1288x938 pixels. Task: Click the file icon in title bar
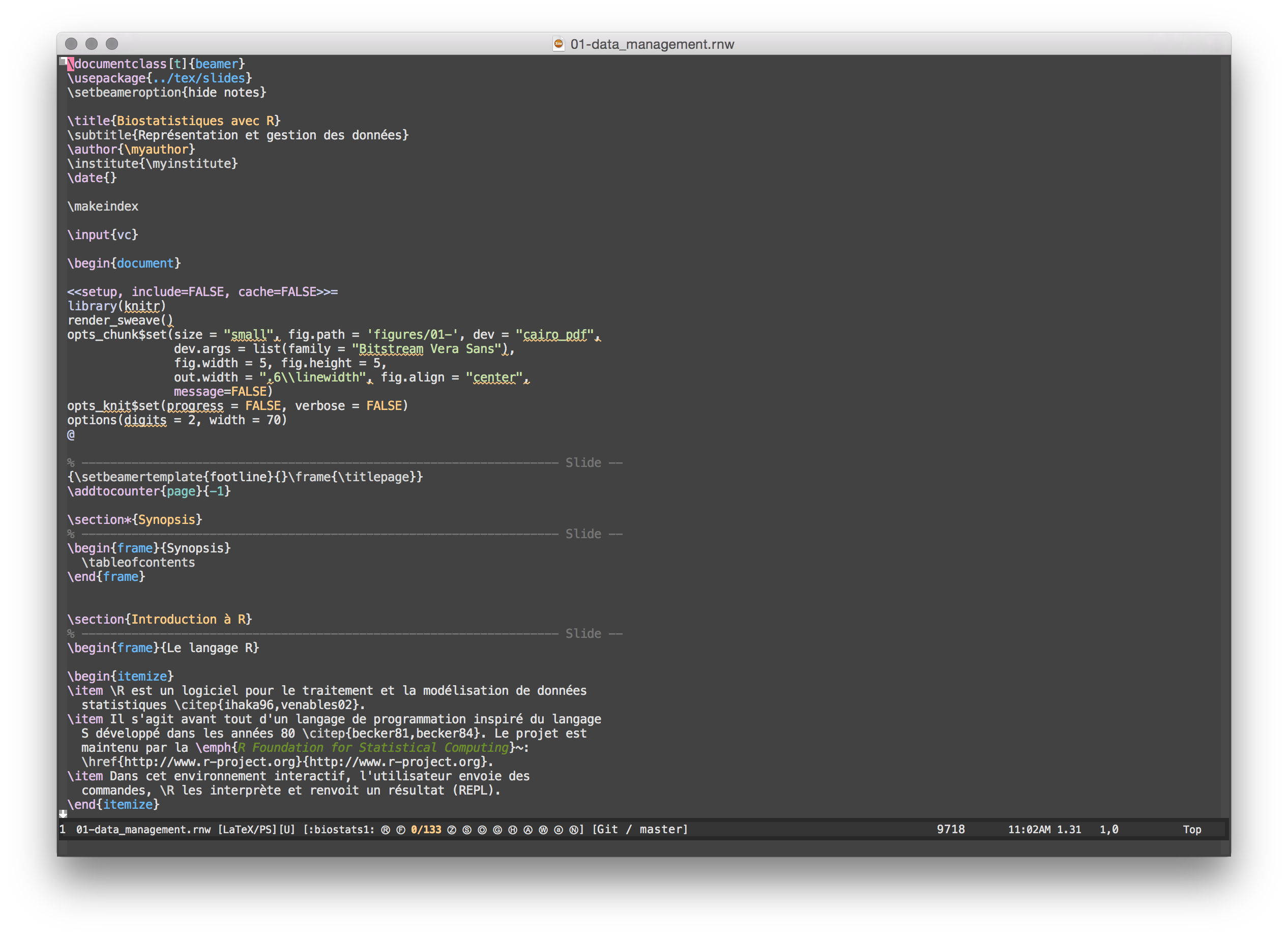pos(559,44)
